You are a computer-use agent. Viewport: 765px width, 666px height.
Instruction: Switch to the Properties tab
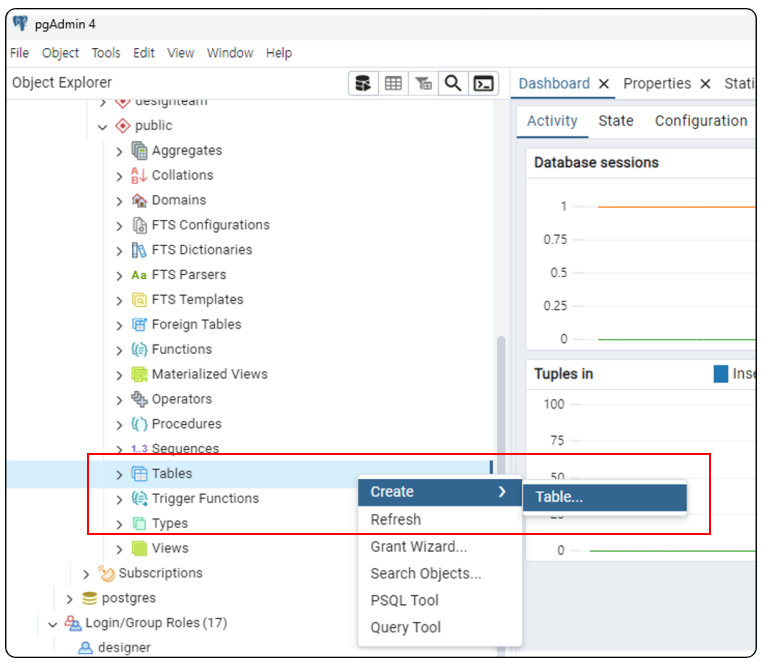[657, 83]
